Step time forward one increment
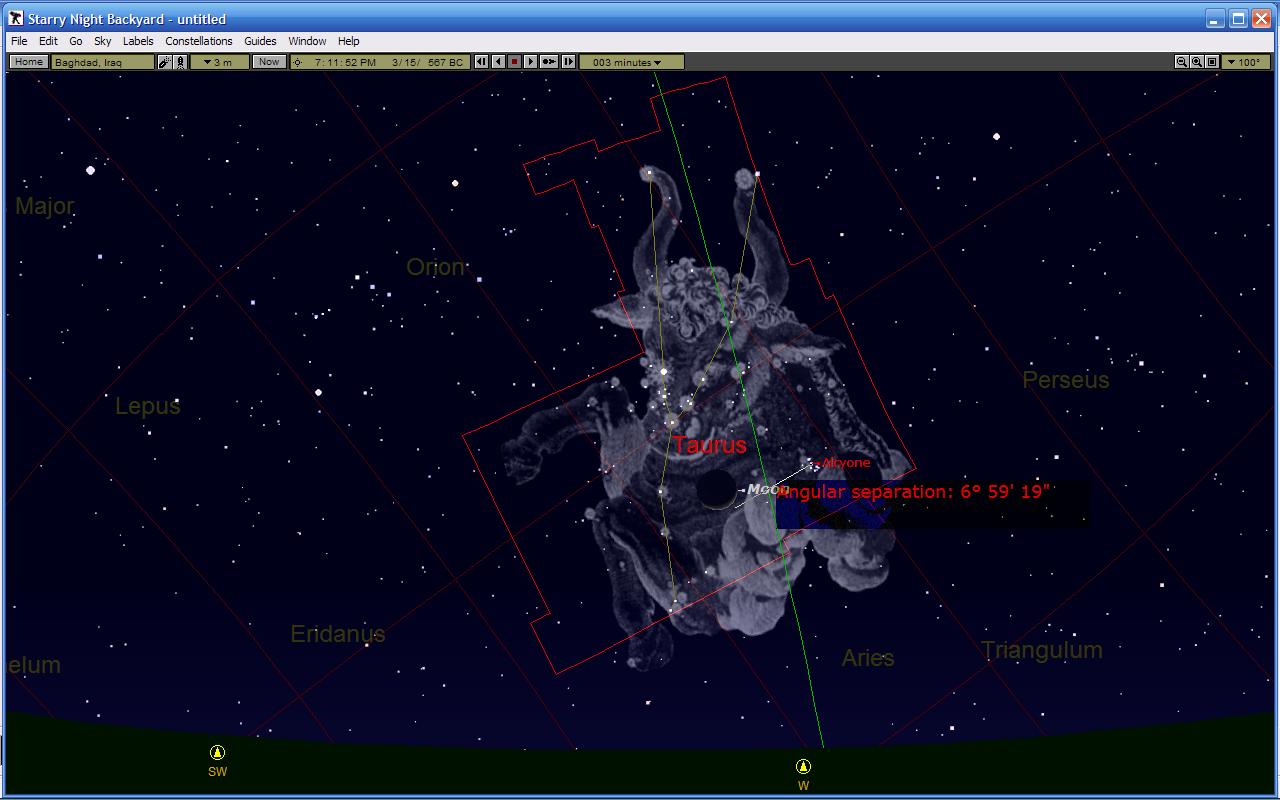The width and height of the screenshot is (1280, 800). point(568,62)
